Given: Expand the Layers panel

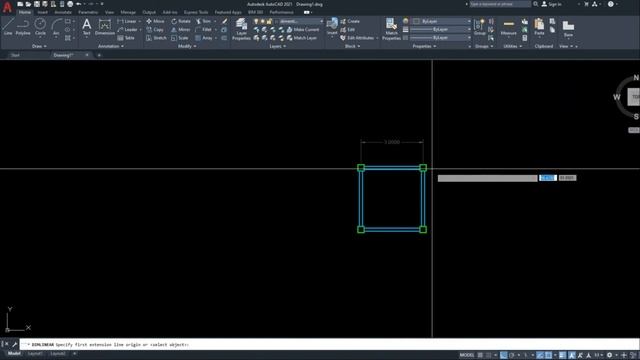Looking at the screenshot, I should pyautogui.click(x=278, y=46).
